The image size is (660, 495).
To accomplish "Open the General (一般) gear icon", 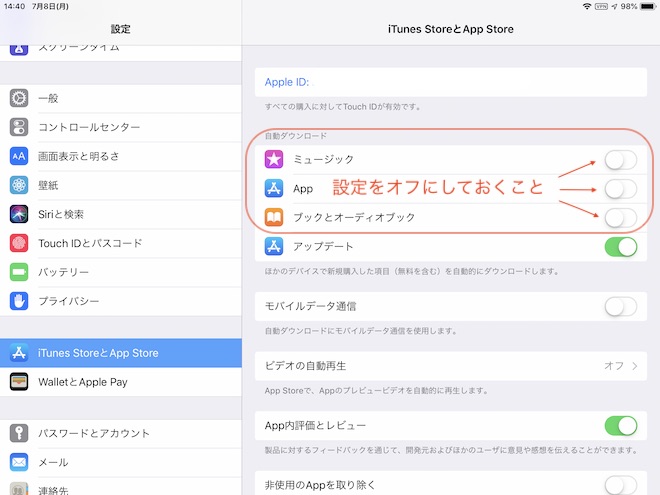I will tap(19, 98).
